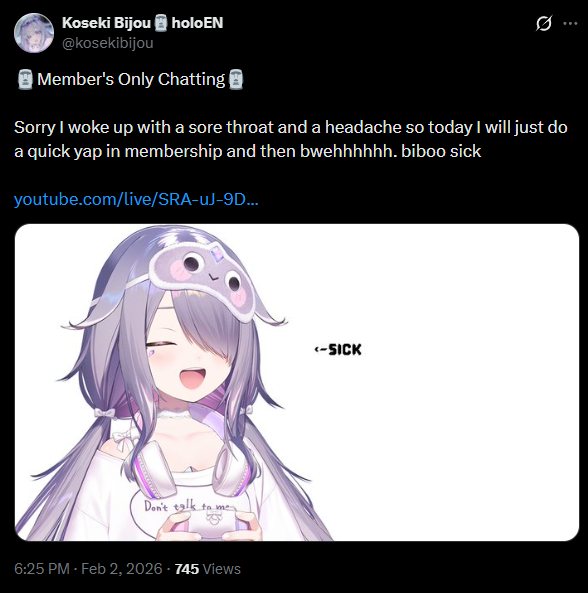The height and width of the screenshot is (593, 588).
Task: Click the moai emoji in the display name
Action: point(161,23)
